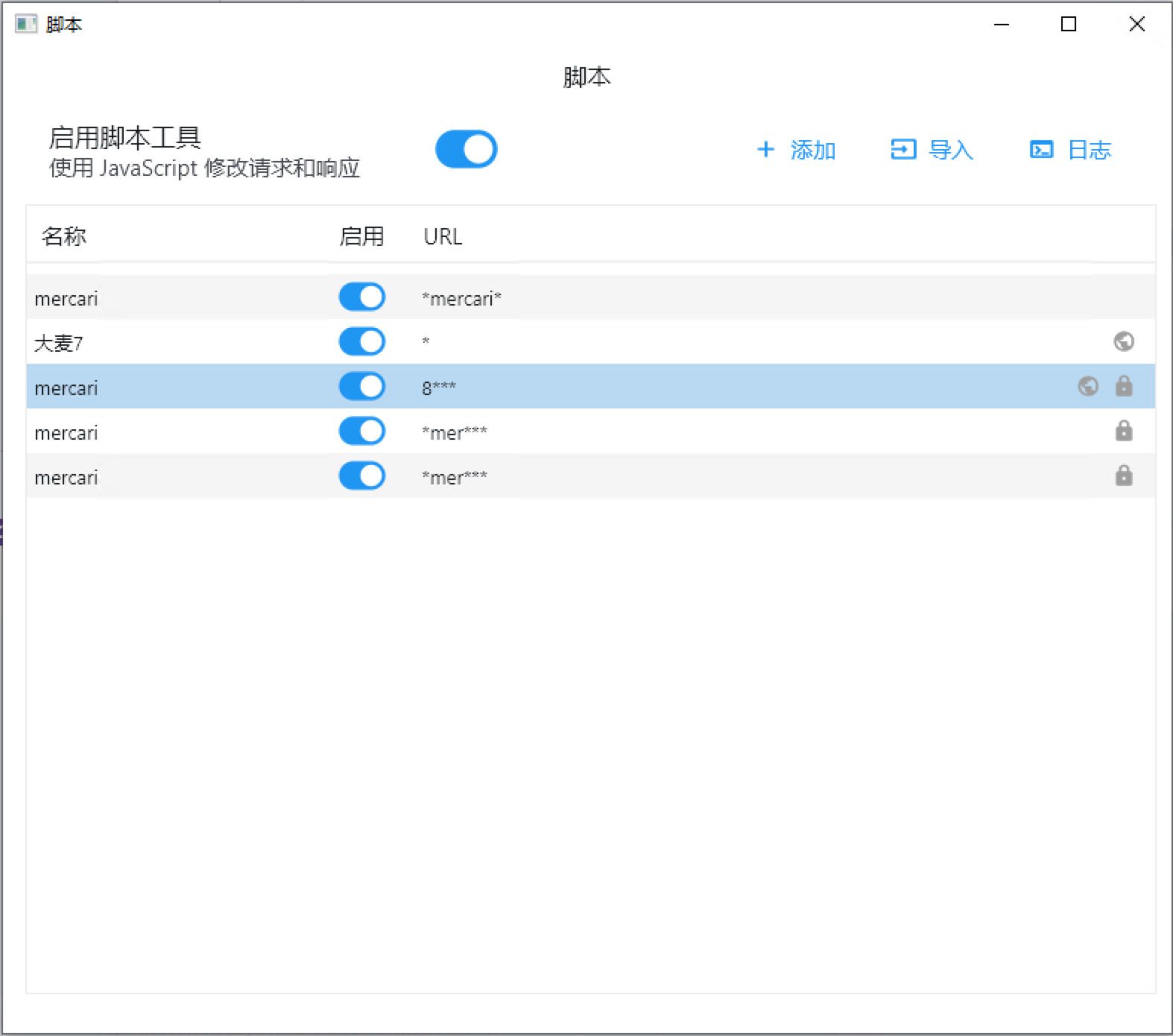Disable the 大麦7 script toggle
This screenshot has width=1173, height=1036.
pyautogui.click(x=362, y=342)
